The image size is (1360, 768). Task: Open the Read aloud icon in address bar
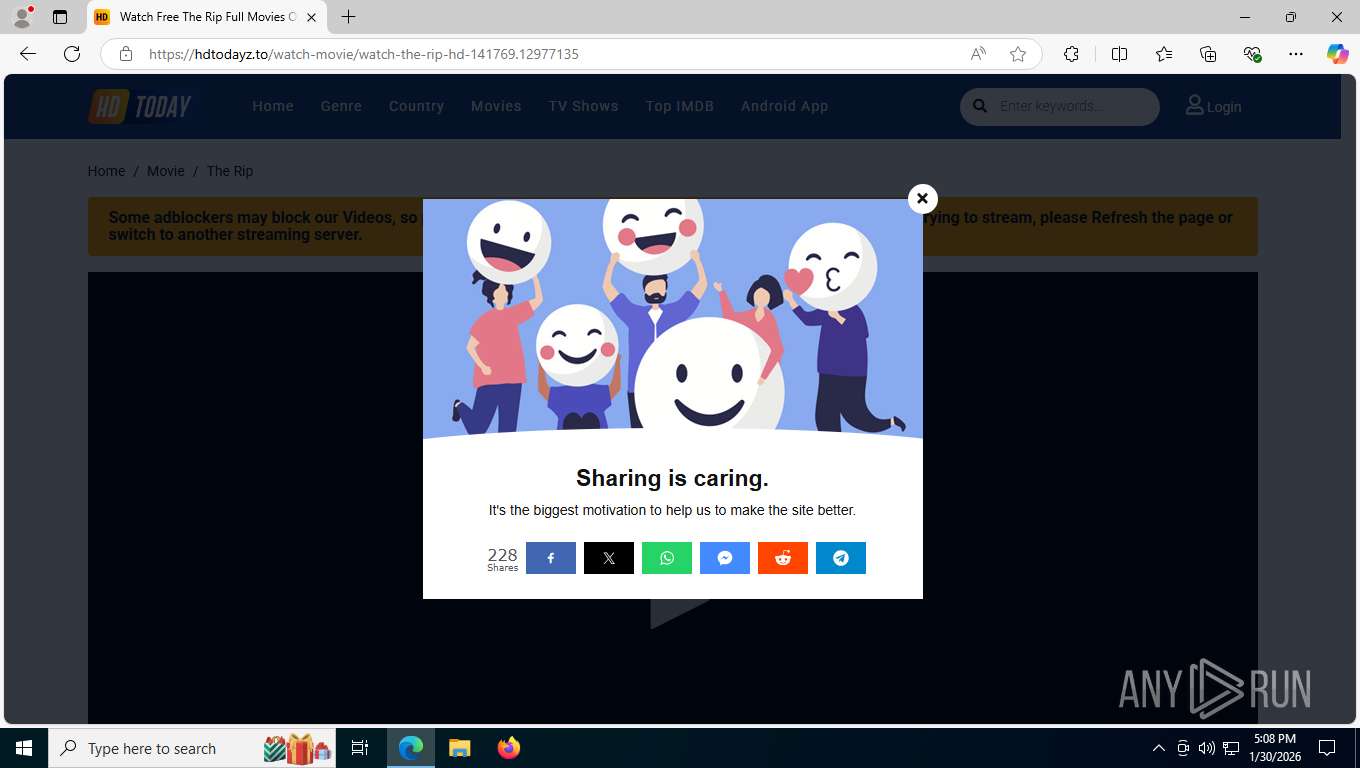coord(978,54)
